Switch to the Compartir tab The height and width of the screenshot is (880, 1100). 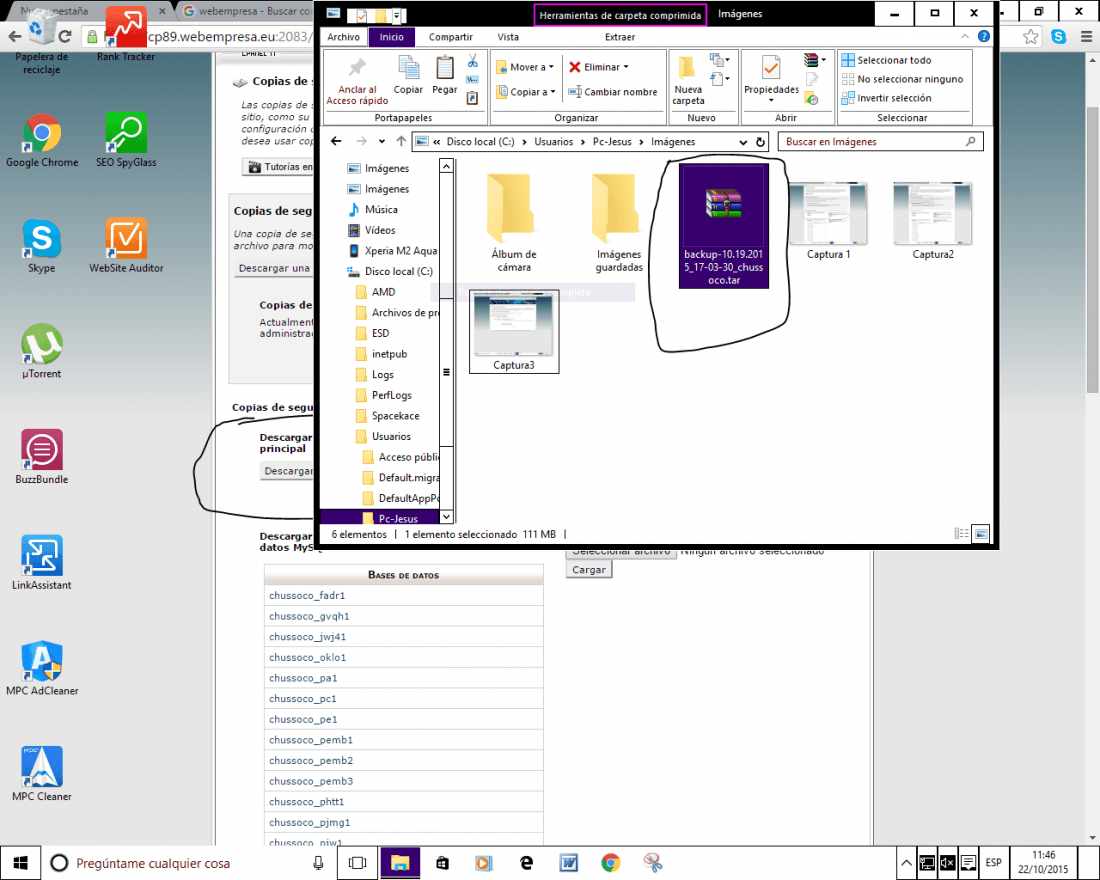(450, 36)
